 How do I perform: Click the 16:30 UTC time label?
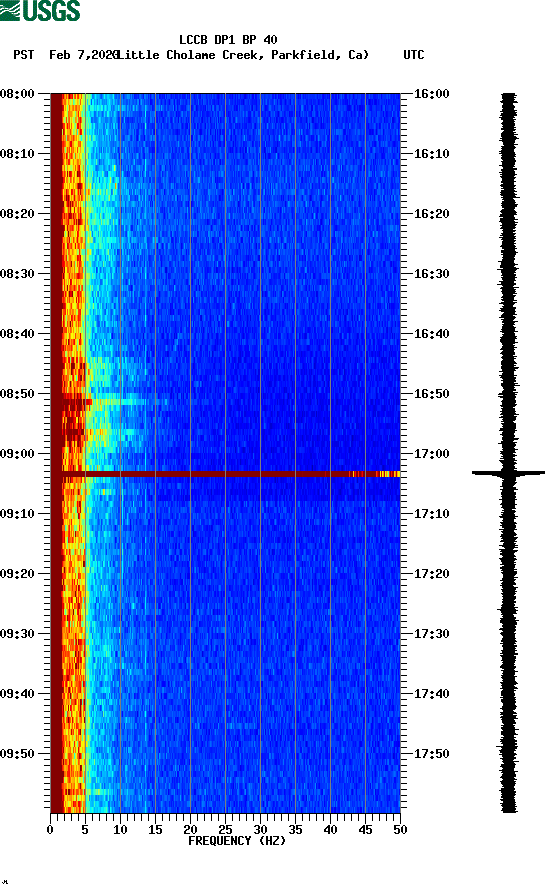click(x=431, y=273)
